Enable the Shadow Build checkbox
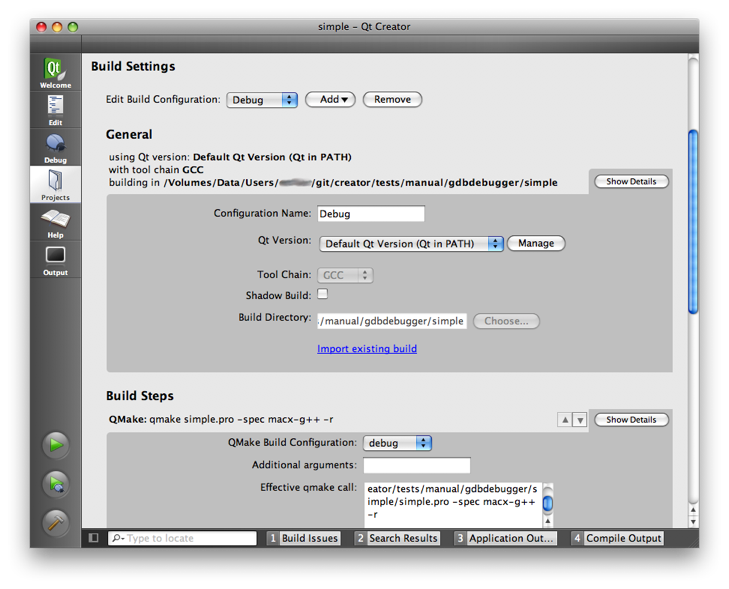The image size is (729, 589). [x=323, y=294]
